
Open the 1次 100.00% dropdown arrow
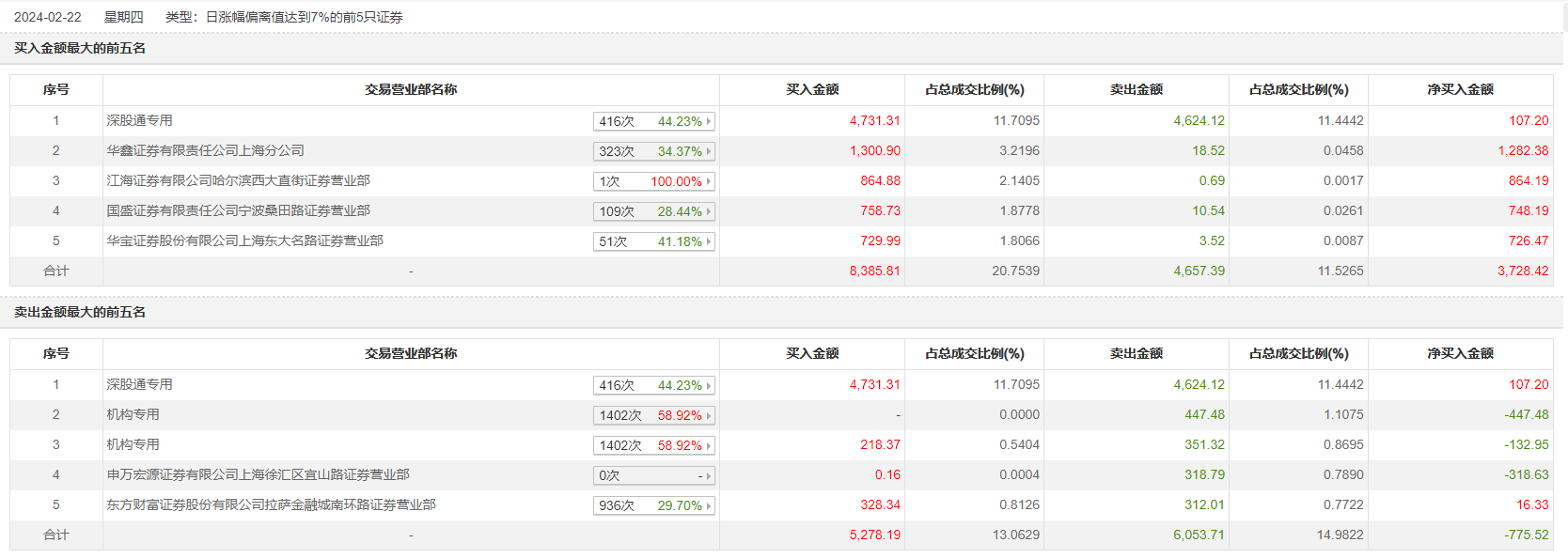click(709, 181)
